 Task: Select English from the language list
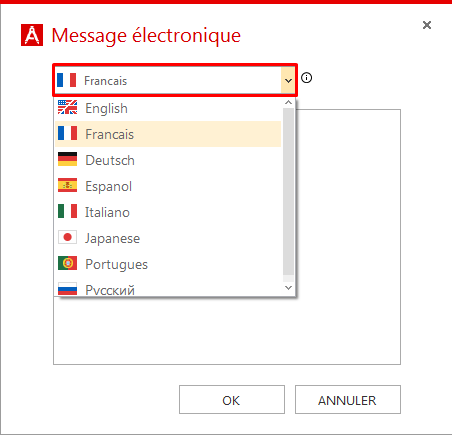point(168,108)
